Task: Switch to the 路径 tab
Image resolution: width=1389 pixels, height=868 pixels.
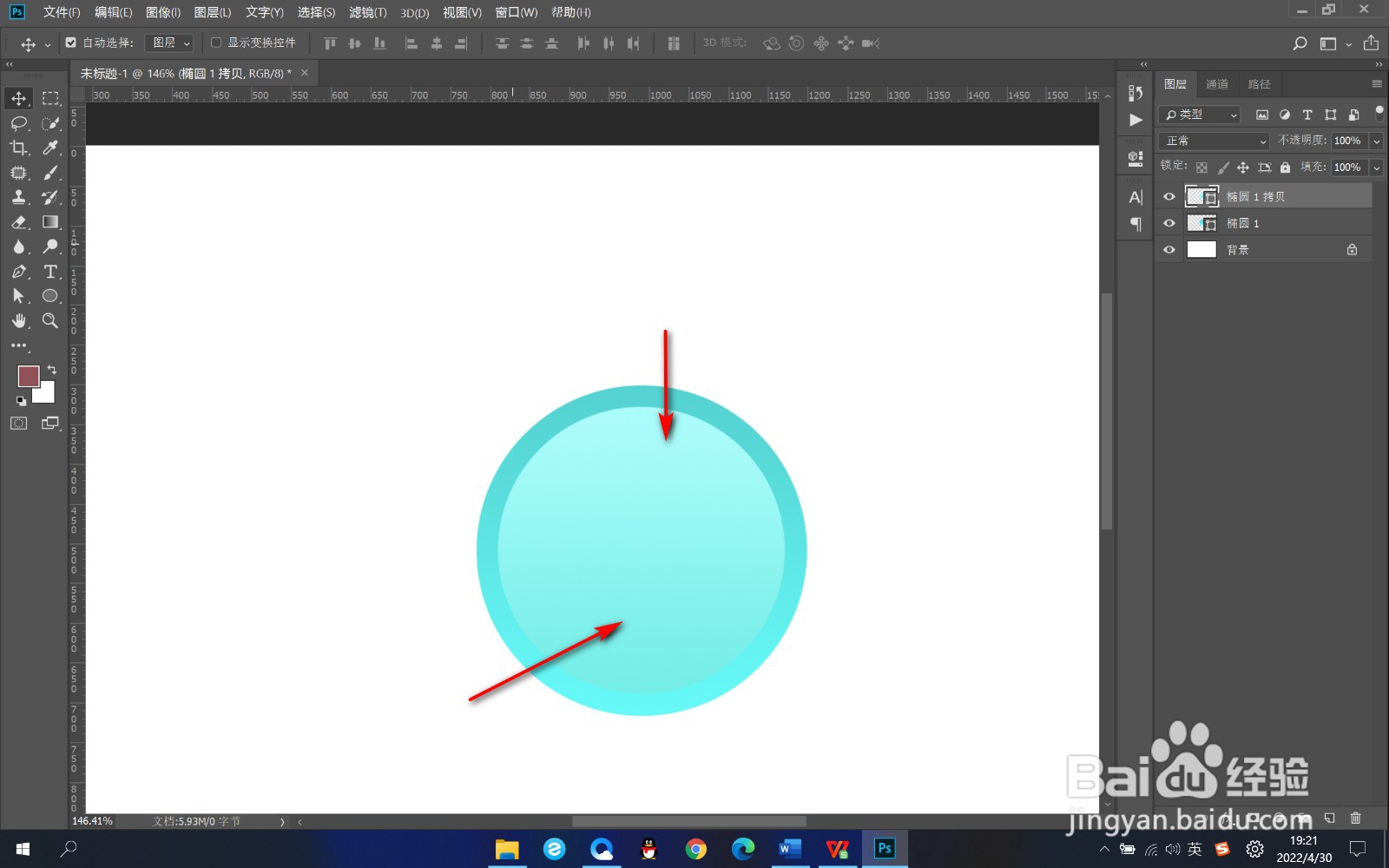Action: coord(1260,84)
